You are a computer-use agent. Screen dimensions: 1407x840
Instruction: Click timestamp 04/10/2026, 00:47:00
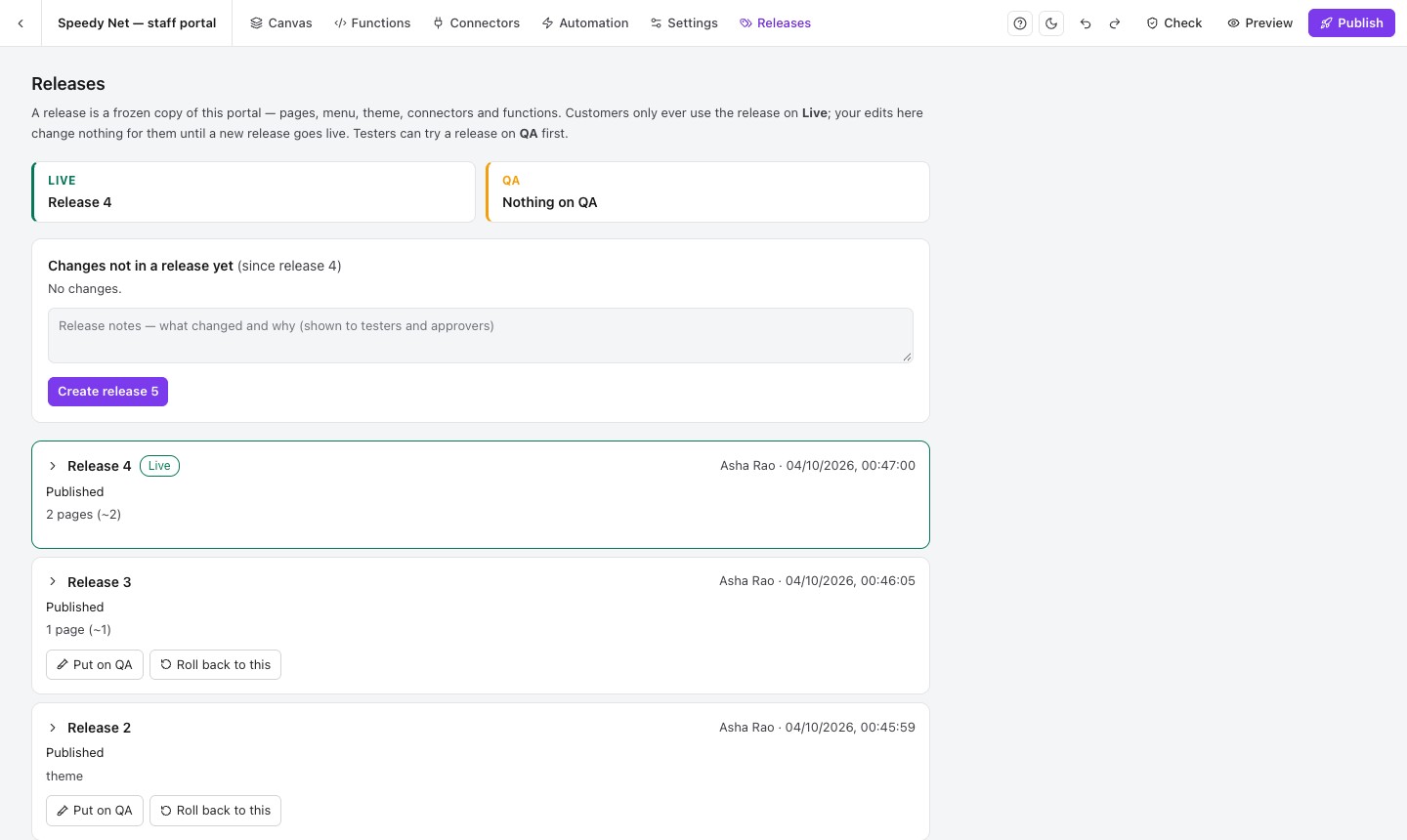(850, 466)
